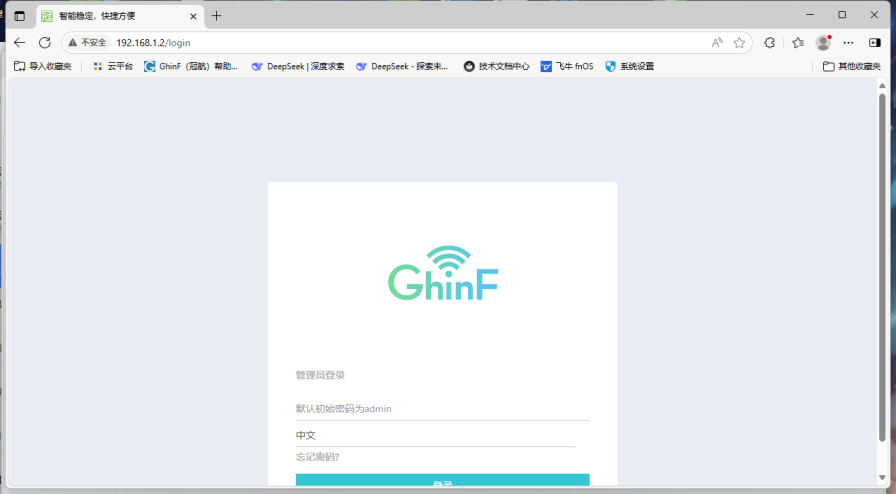
Task: Click the scrollbar down arrow
Action: (x=882, y=478)
